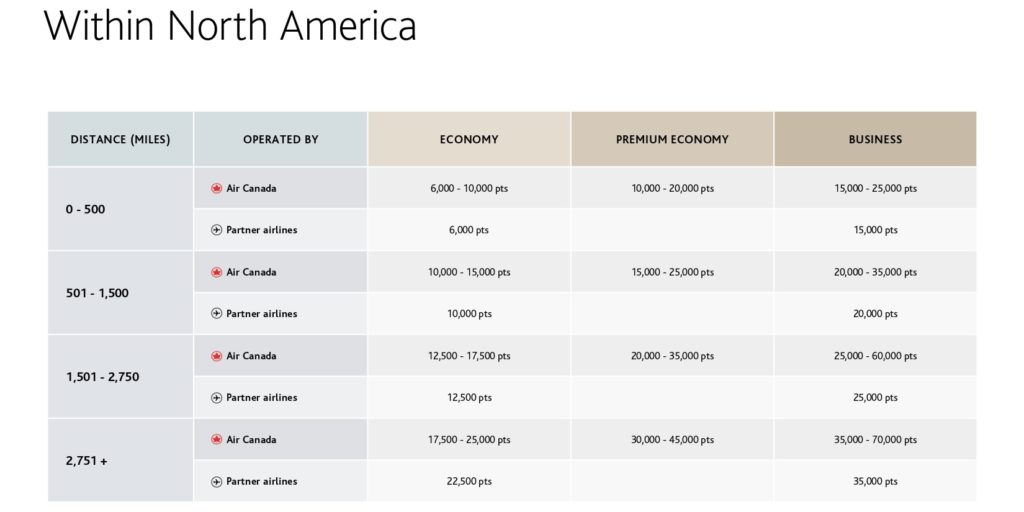Click the Within North America heading

[x=230, y=26]
